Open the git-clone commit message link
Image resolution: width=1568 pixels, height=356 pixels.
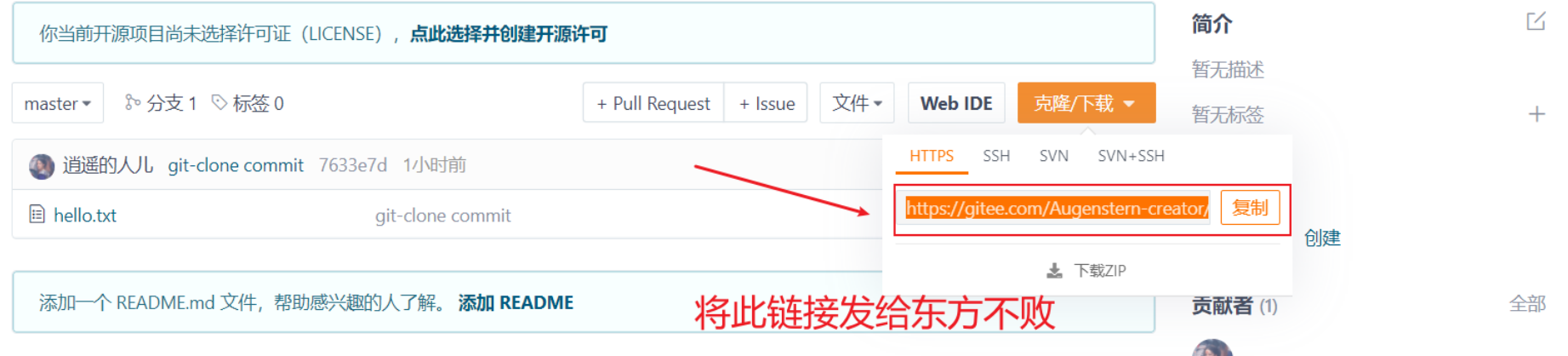point(236,165)
